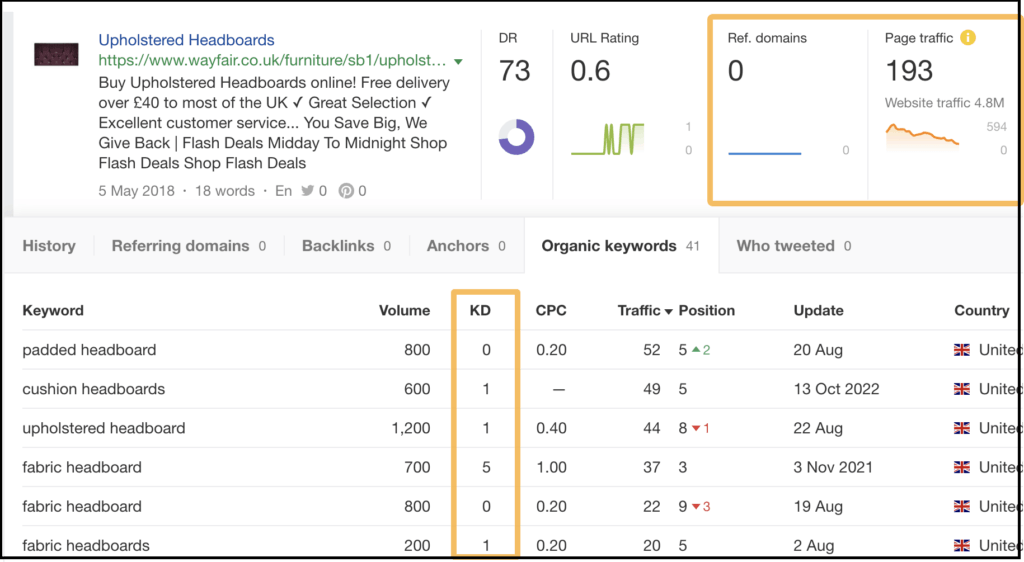This screenshot has height=562, width=1024.
Task: Click the red down arrow in 19 Aug row
Action: (696, 507)
